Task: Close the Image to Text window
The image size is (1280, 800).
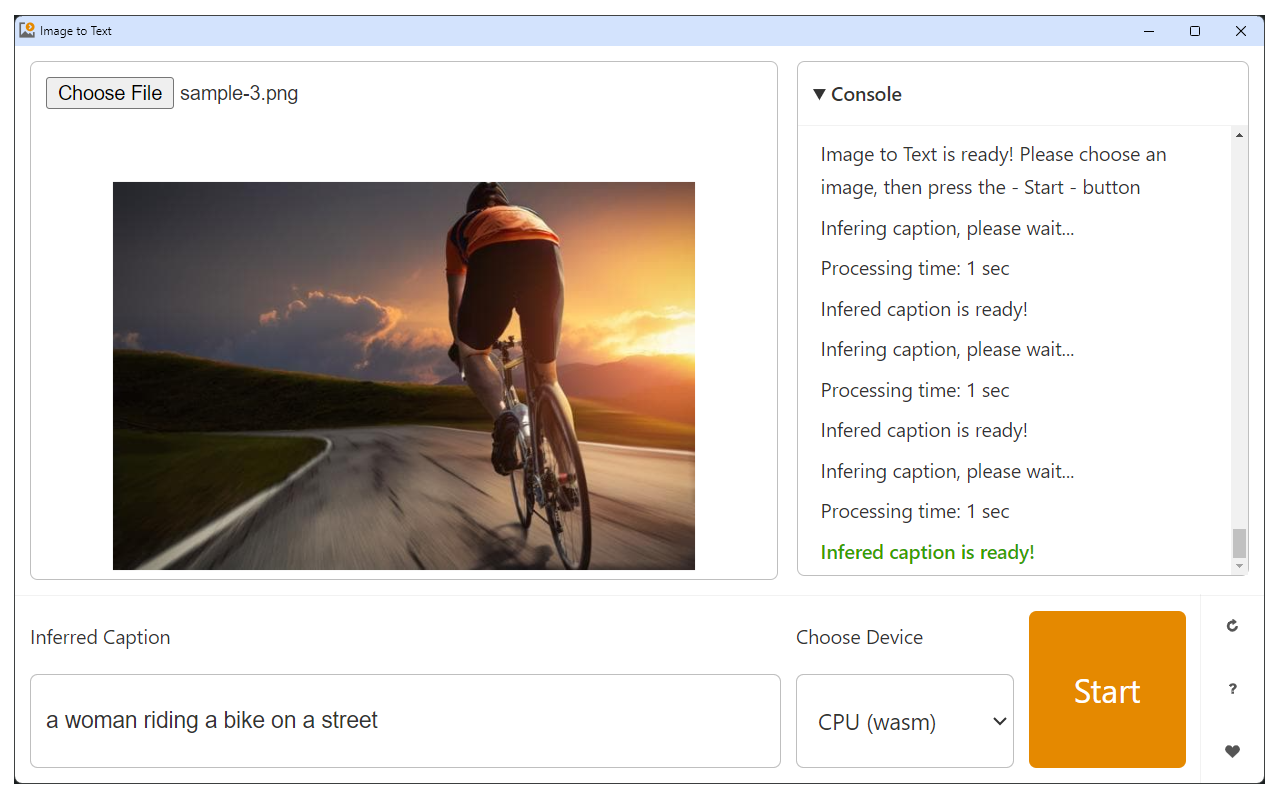Action: click(1241, 31)
